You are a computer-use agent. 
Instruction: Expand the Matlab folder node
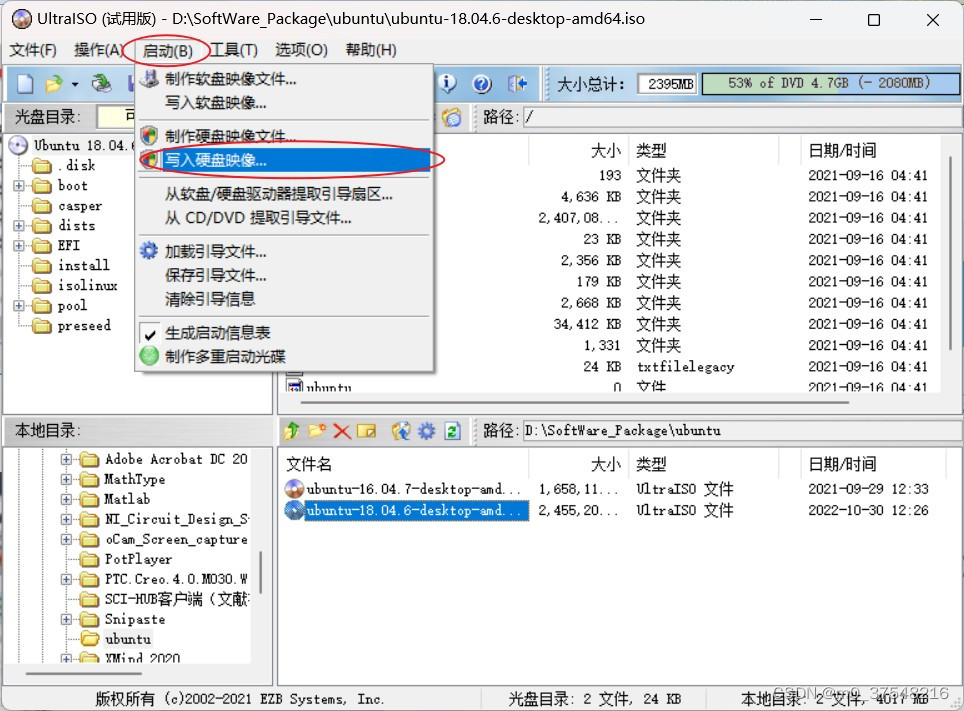66,499
